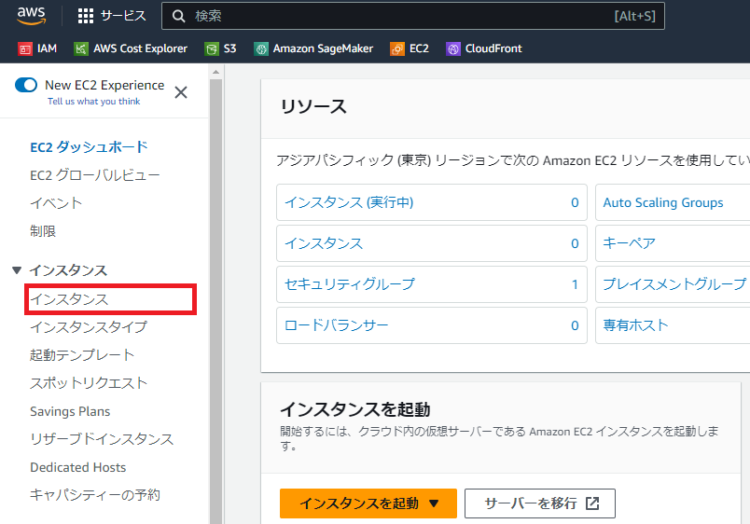Open the インスタンスを起動 dropdown arrow
Image resolution: width=750 pixels, height=524 pixels.
pyautogui.click(x=434, y=503)
